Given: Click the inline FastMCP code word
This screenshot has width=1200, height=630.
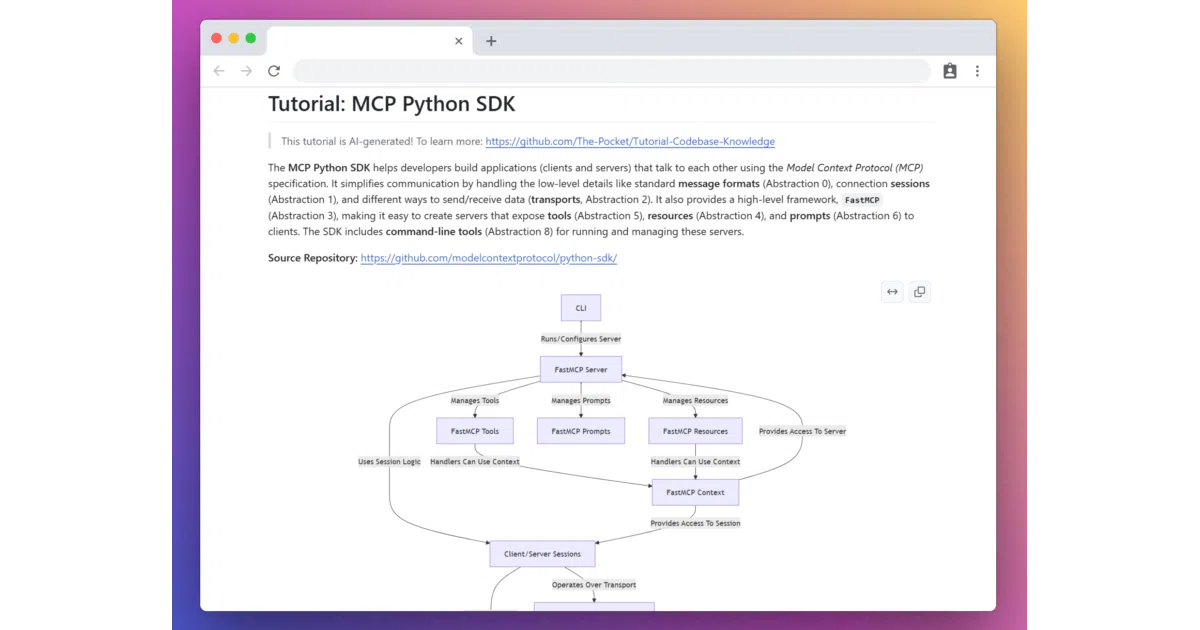Looking at the screenshot, I should coord(861,200).
